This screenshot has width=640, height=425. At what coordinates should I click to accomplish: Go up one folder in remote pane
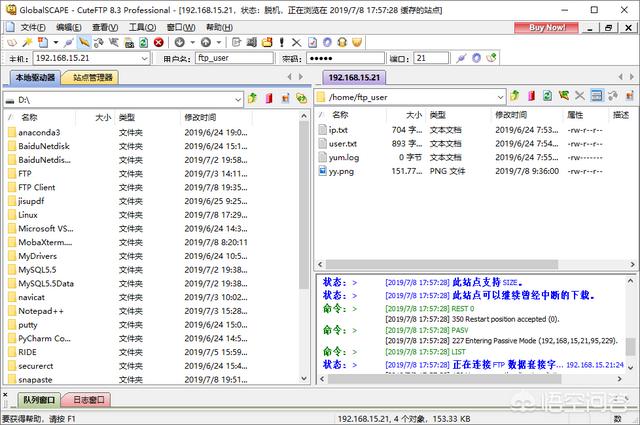(515, 96)
